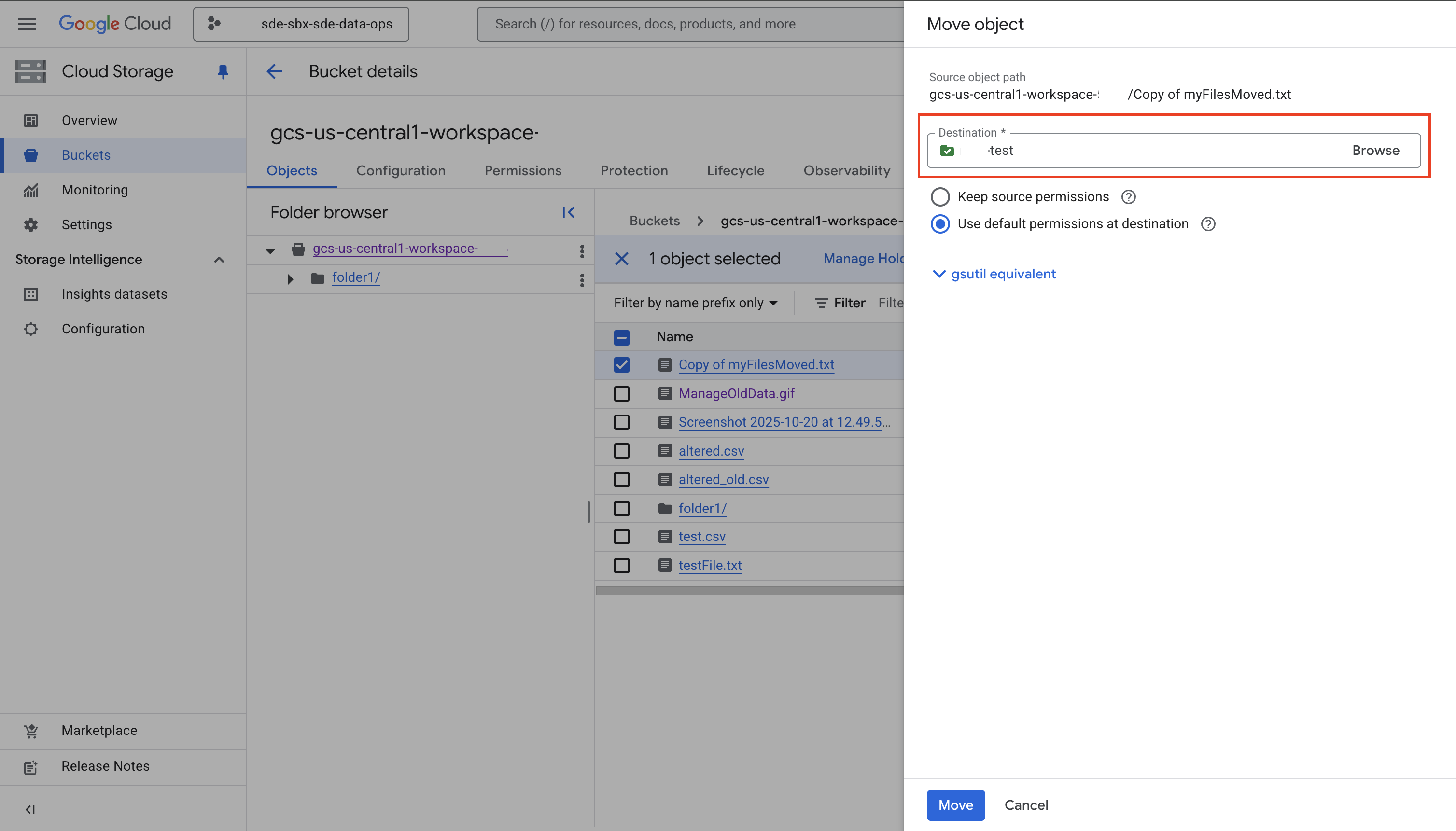Uncheck Copy of myFilesMoved.txt checkbox
This screenshot has height=831, width=1456.
(x=621, y=365)
